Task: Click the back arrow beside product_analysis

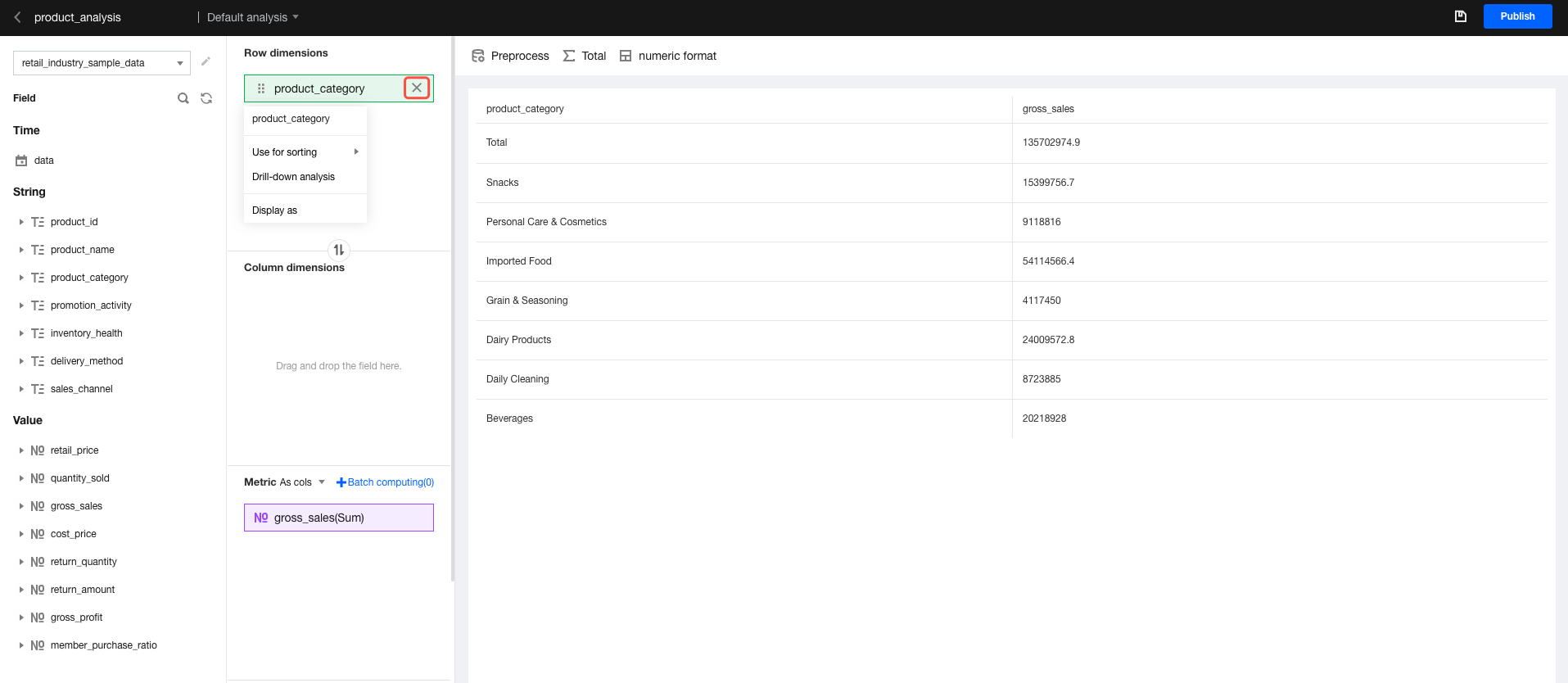Action: (17, 17)
